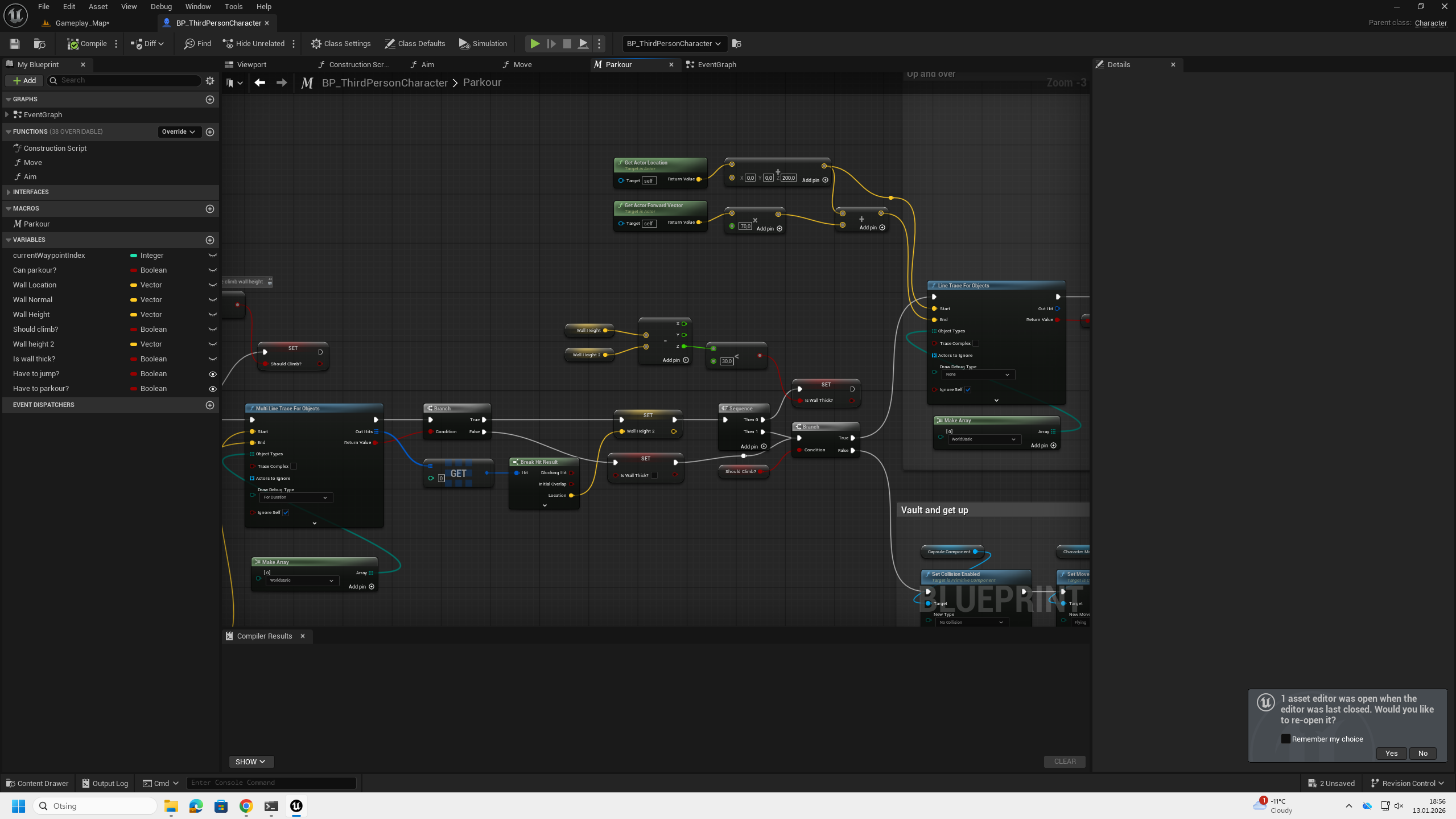Check the Remember my choice checkbox
Screen dimensions: 1456x819
pyautogui.click(x=1285, y=739)
